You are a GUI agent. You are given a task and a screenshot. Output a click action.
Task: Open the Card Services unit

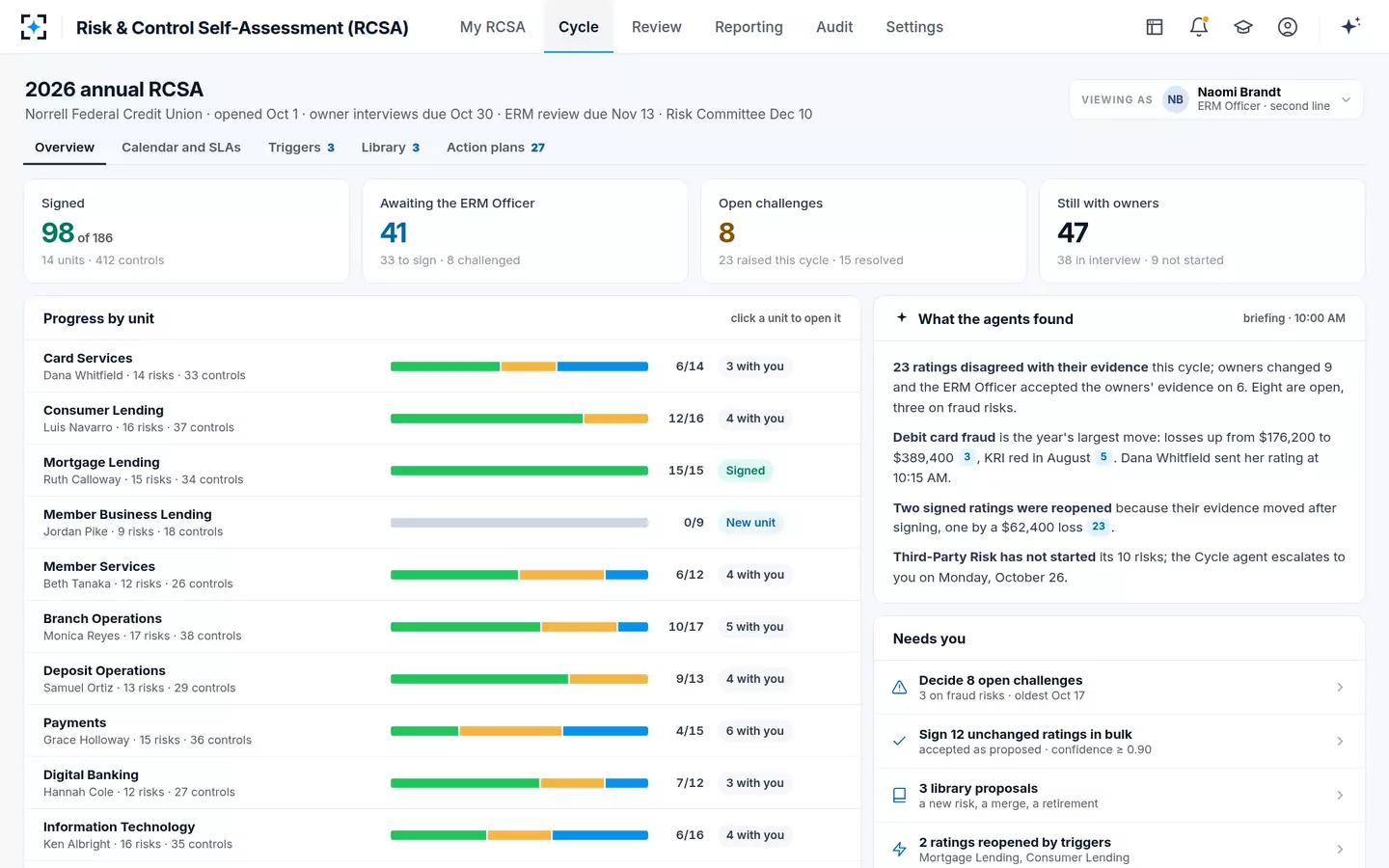tap(442, 366)
